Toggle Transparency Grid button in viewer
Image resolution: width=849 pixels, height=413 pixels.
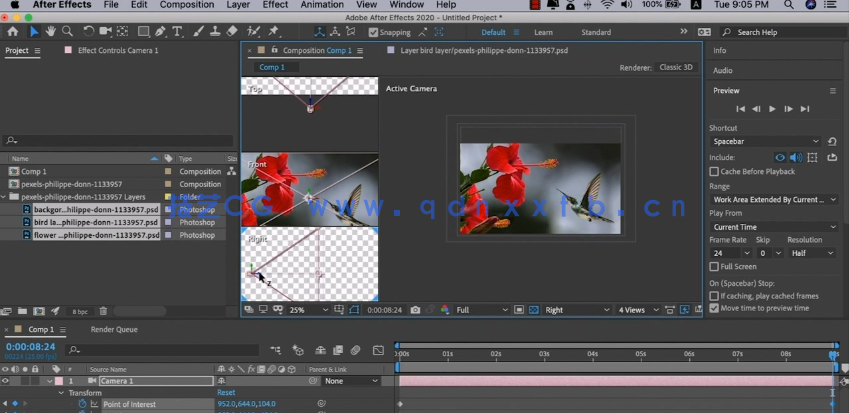click(534, 310)
